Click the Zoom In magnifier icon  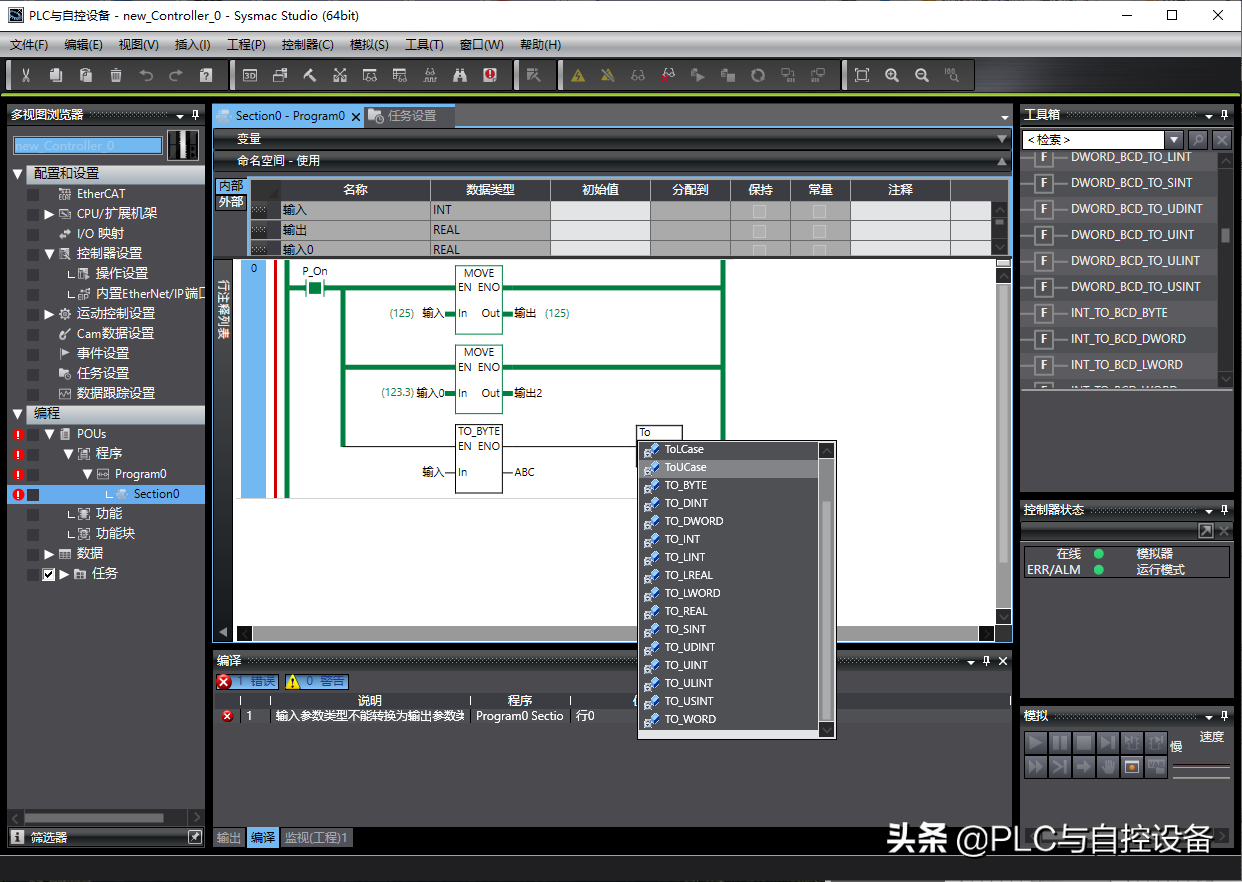(x=892, y=75)
